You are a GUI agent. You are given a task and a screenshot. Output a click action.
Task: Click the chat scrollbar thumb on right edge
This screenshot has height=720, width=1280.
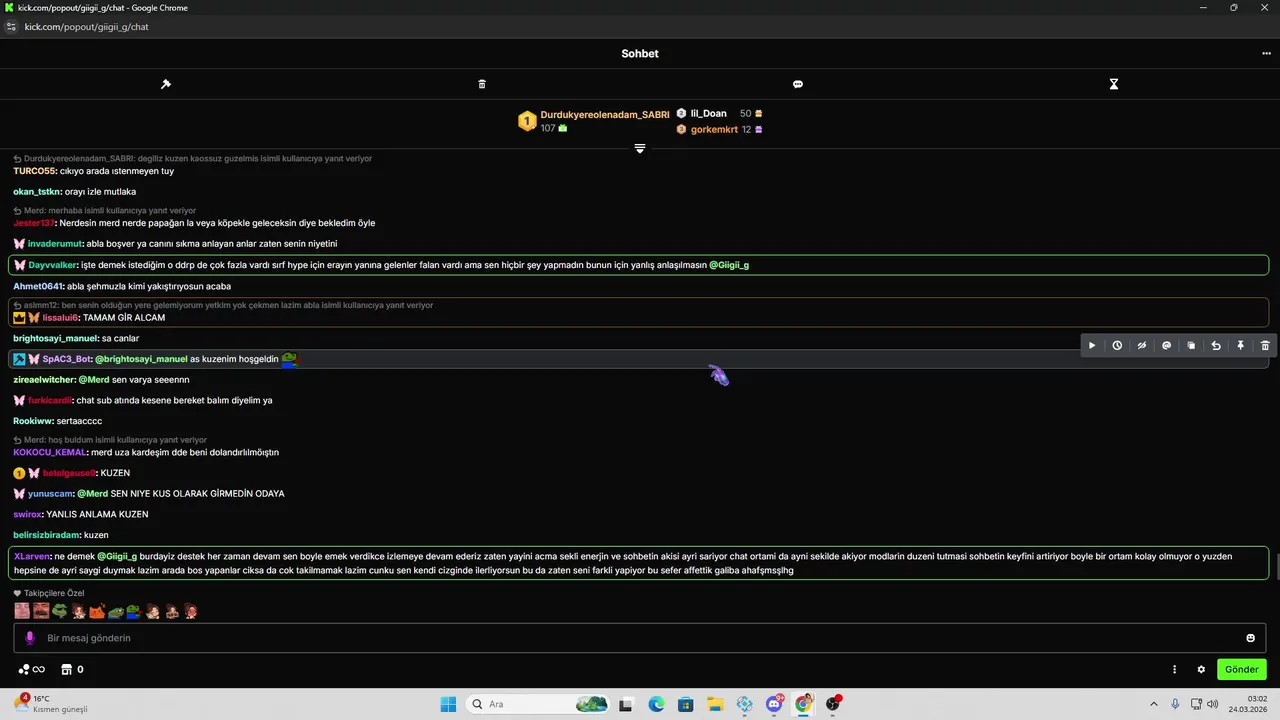coord(1276,566)
